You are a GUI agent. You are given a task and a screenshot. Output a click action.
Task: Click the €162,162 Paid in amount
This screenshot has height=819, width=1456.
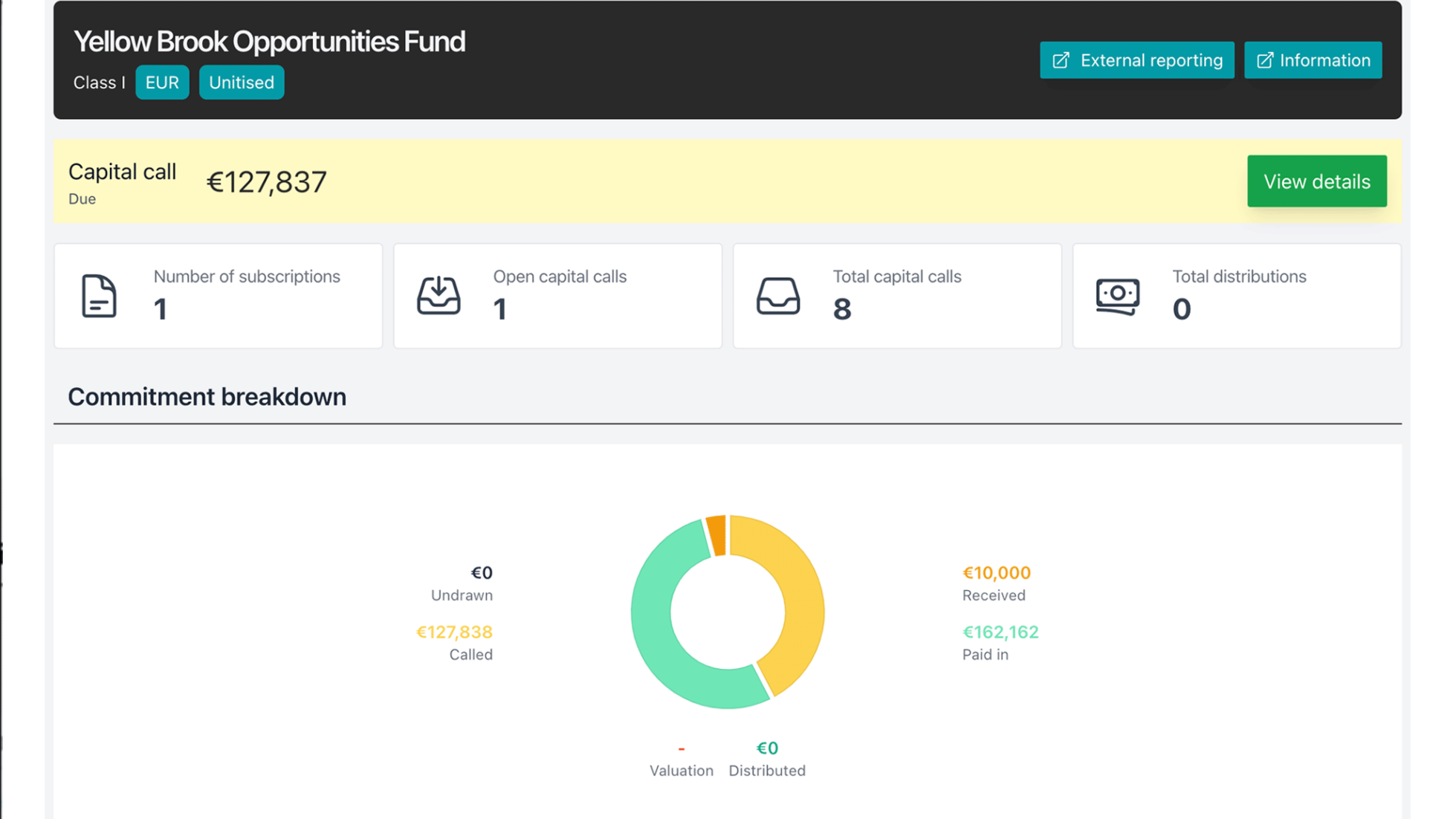click(x=1000, y=632)
